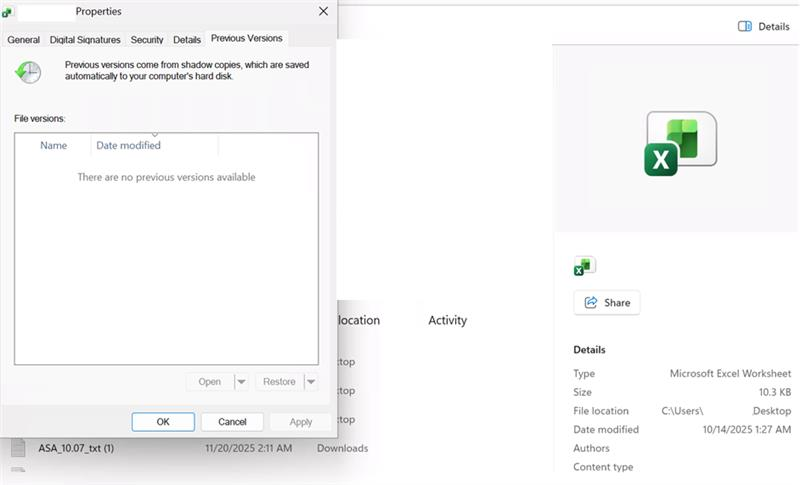The height and width of the screenshot is (485, 800).
Task: Click the Content type label
Action: pyautogui.click(x=603, y=467)
